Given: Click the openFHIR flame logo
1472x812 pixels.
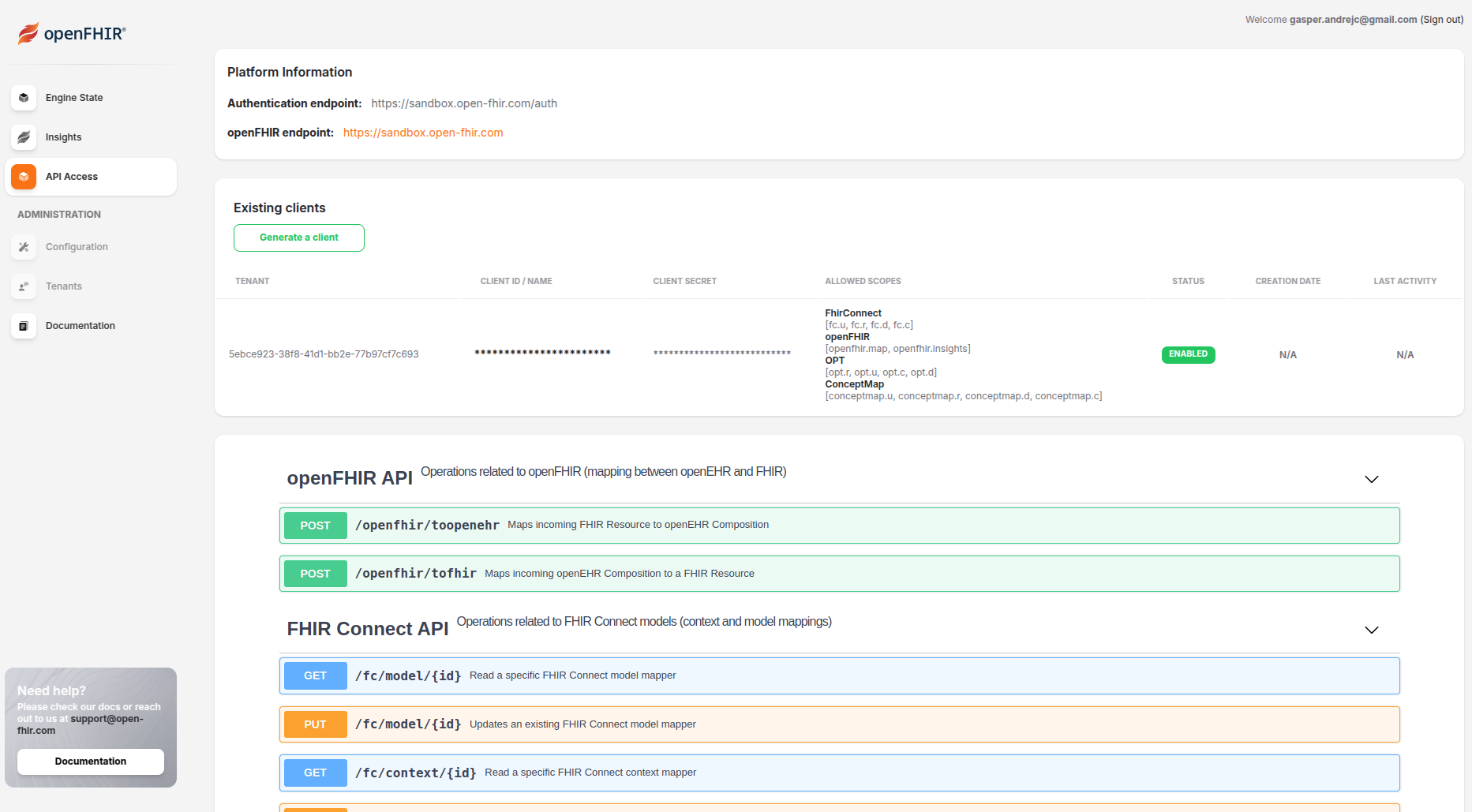Looking at the screenshot, I should click(28, 33).
